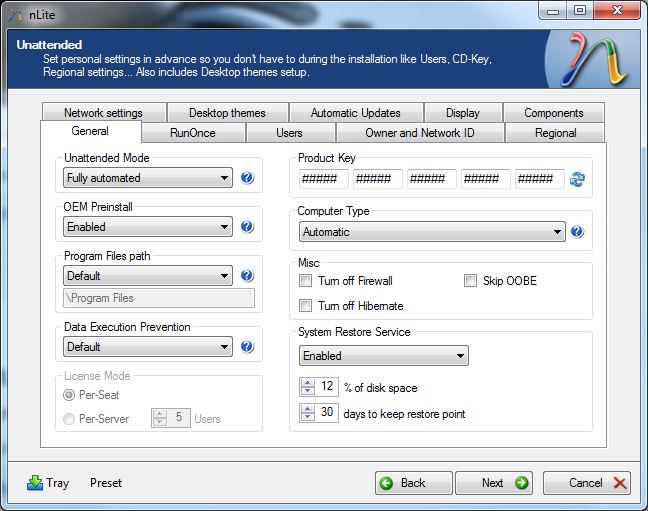The height and width of the screenshot is (511, 648).
Task: Select the General tab
Action: 91,131
